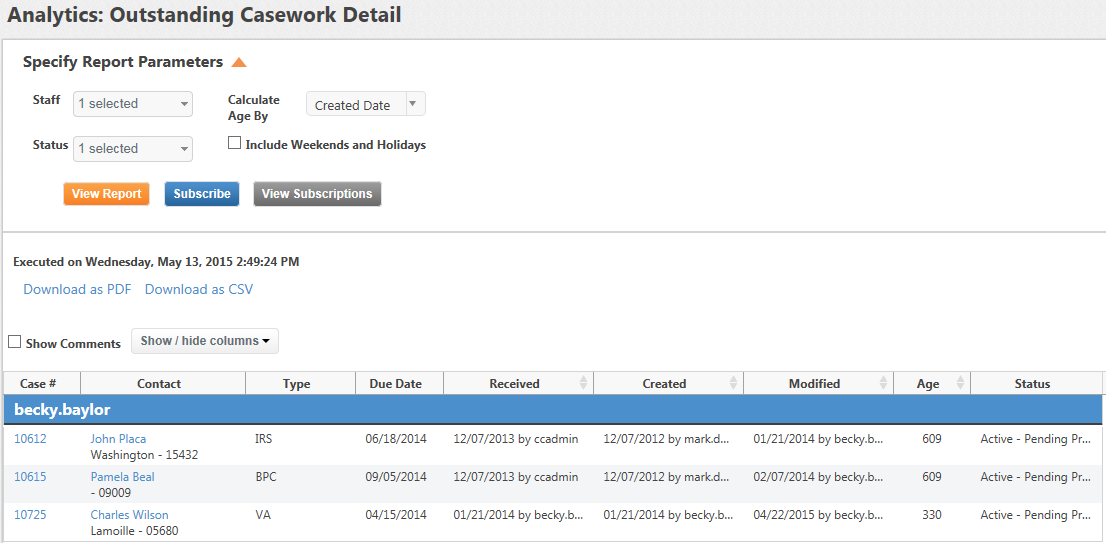Screen dimensions: 1106x543
Task: Sort by the Age column arrows
Action: coord(960,383)
